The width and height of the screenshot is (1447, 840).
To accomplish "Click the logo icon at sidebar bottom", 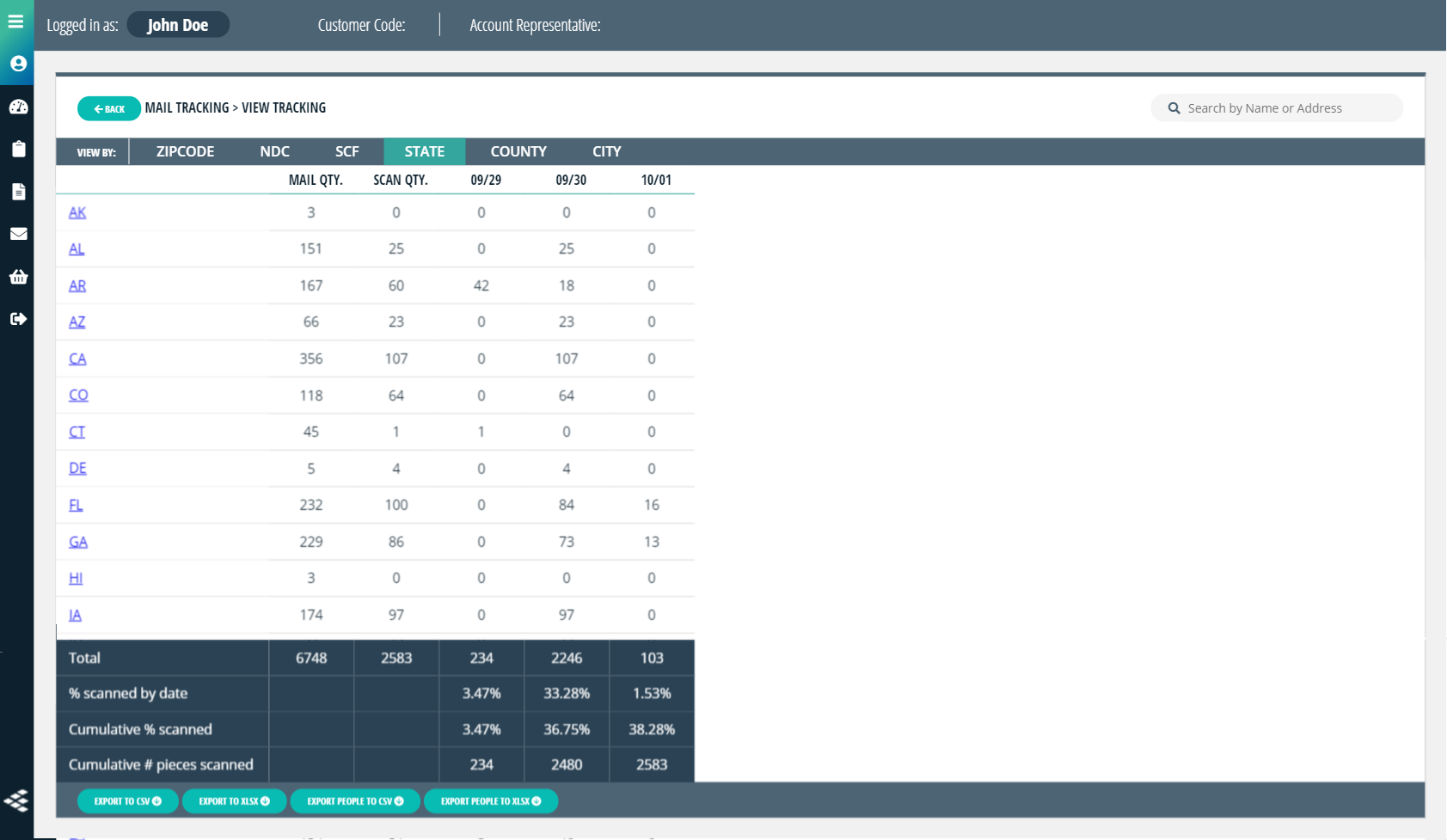I will pyautogui.click(x=16, y=800).
